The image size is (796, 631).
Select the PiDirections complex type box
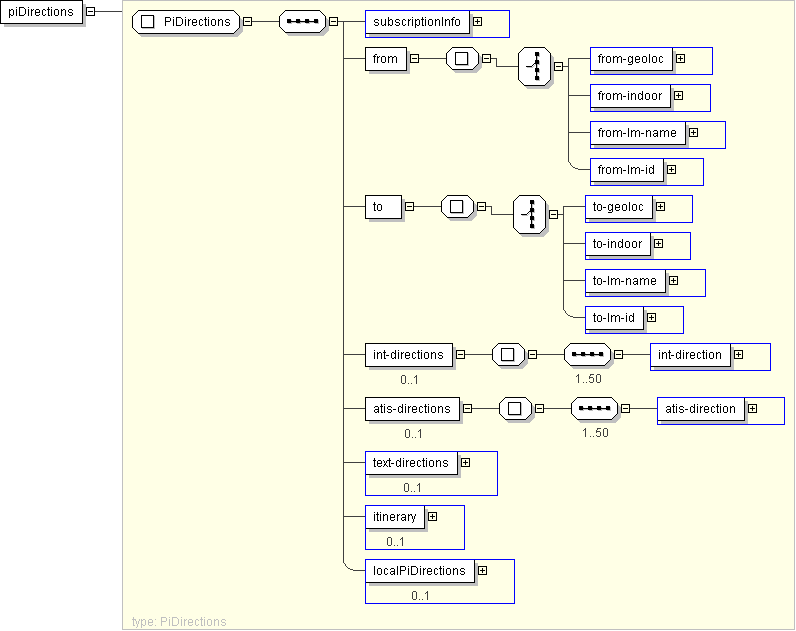[x=187, y=21]
